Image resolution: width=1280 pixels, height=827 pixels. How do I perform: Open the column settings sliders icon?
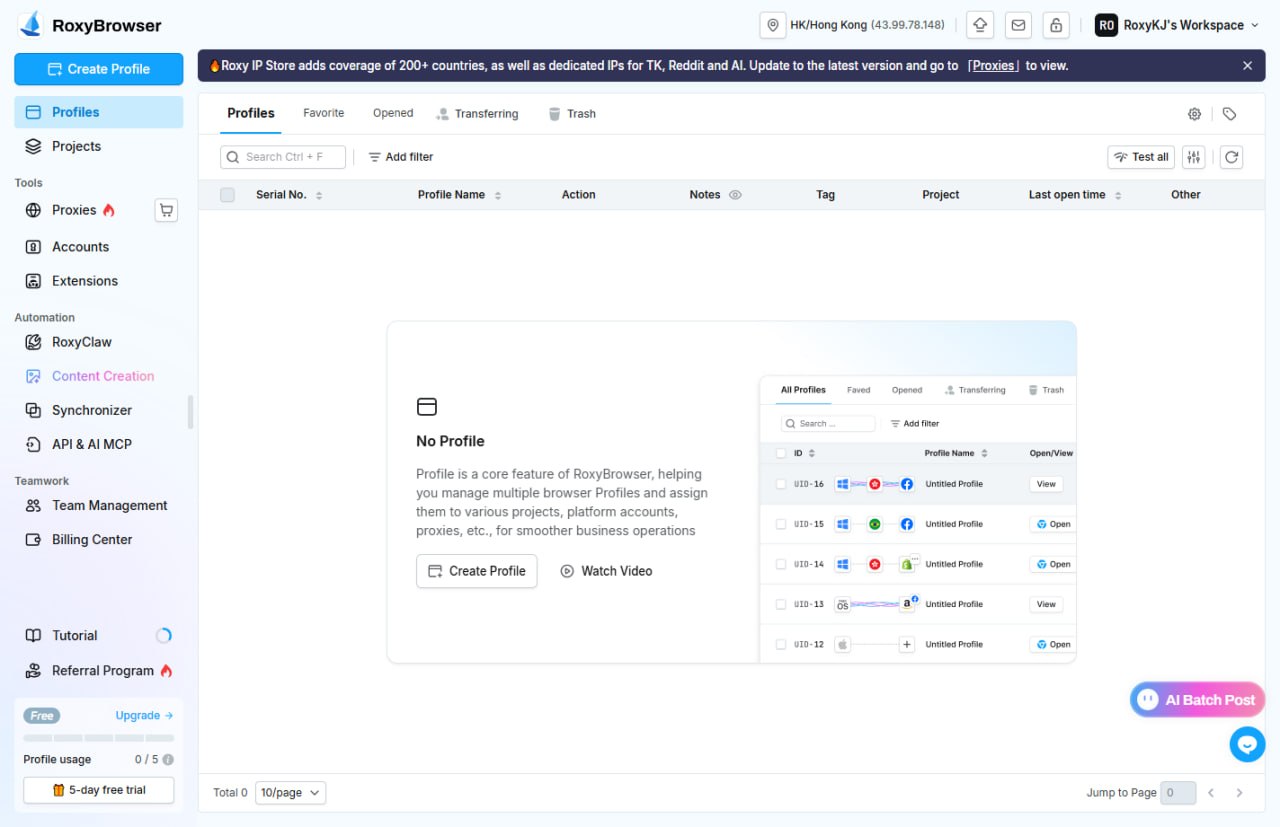click(1194, 157)
